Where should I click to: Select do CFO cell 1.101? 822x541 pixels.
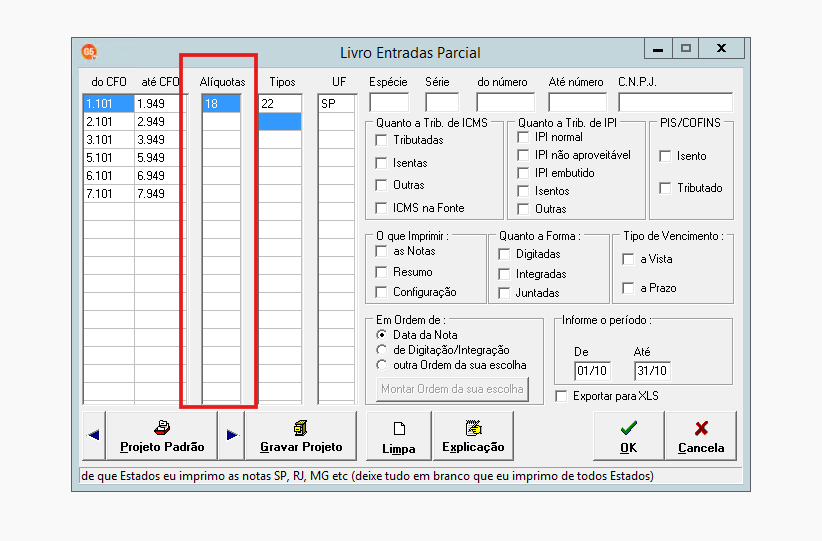(109, 104)
